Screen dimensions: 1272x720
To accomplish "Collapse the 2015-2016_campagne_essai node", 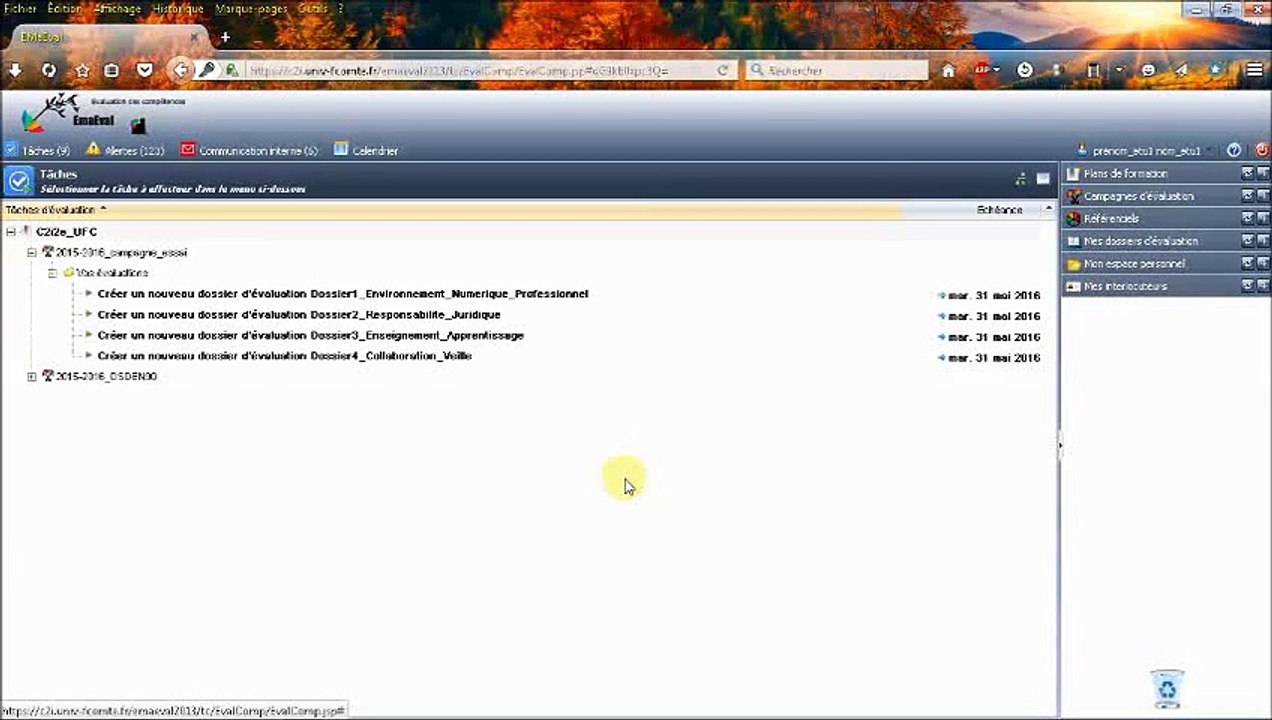I will coord(31,253).
